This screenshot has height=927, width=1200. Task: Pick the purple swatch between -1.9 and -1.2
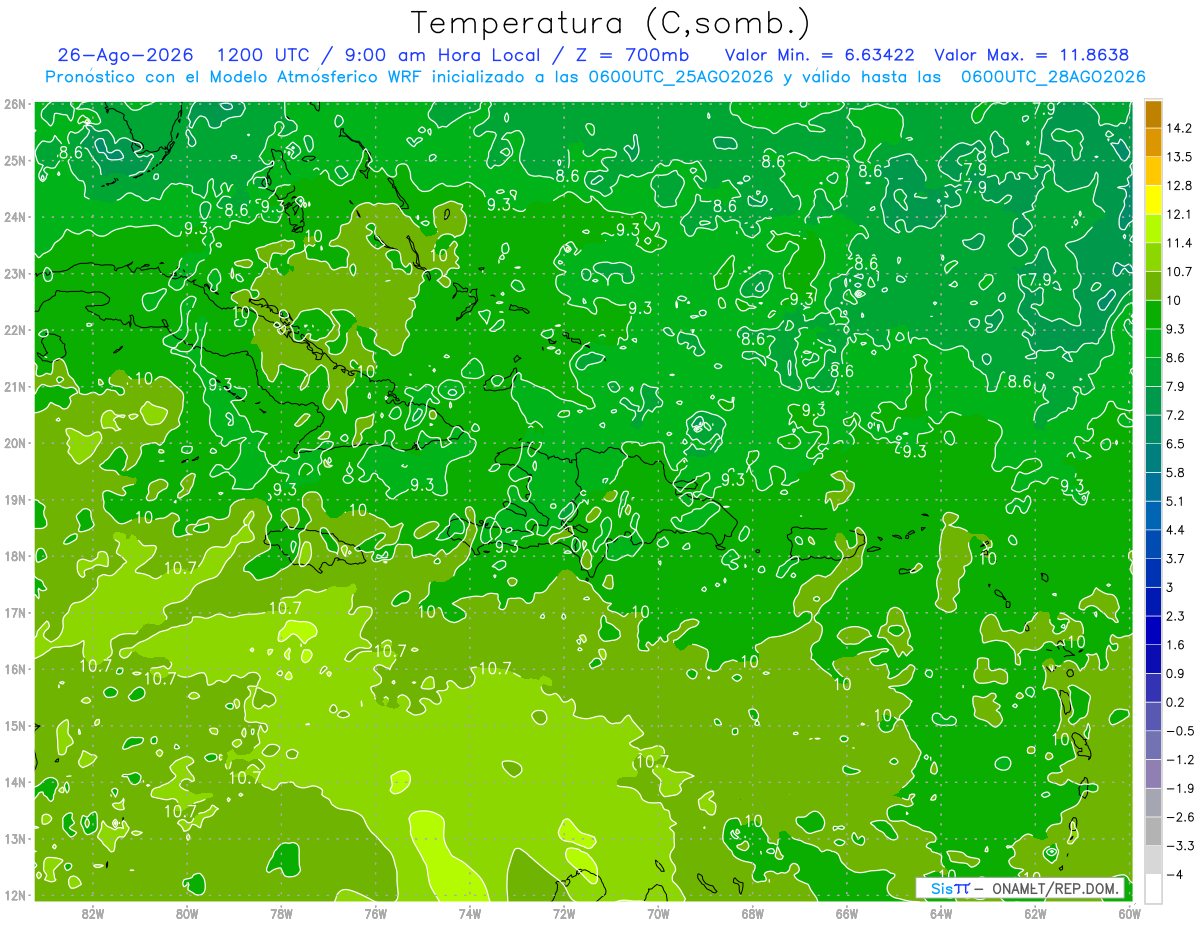(x=1153, y=774)
